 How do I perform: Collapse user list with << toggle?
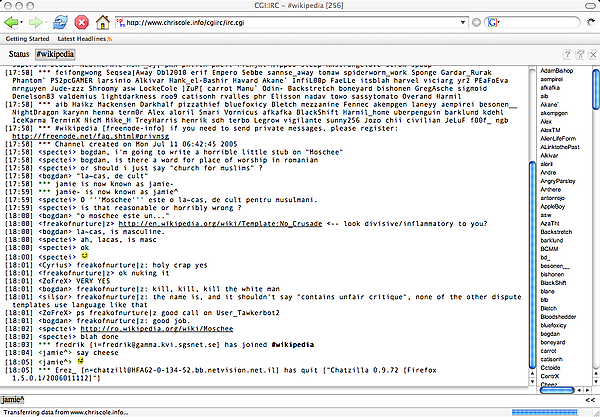[590, 400]
